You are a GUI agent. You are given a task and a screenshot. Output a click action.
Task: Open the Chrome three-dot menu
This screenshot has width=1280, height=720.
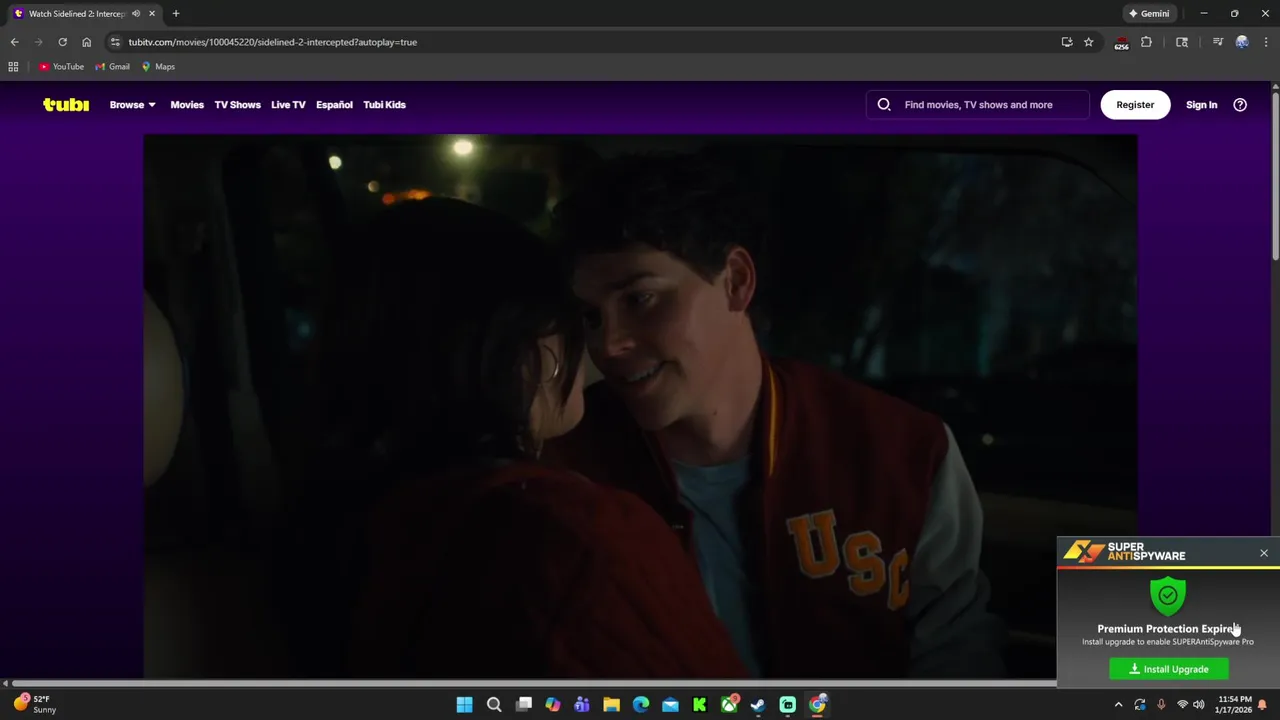1266,42
